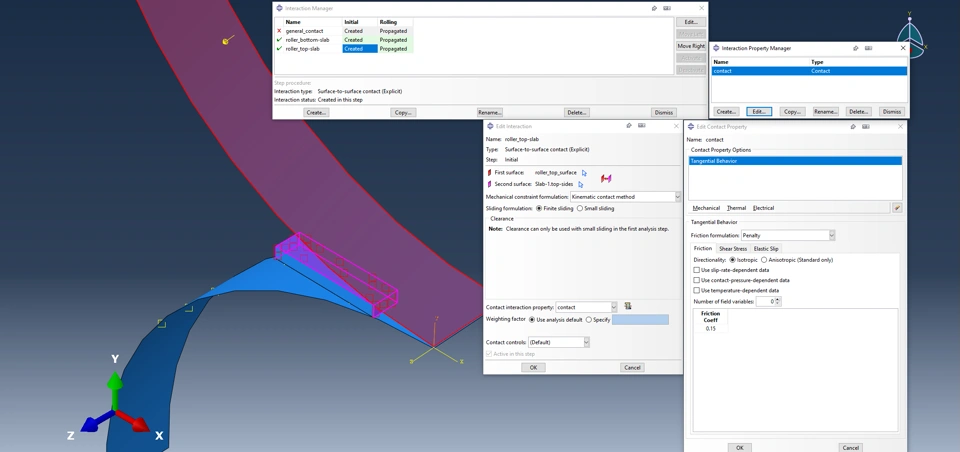Dismiss the Interaction Property Manager
Image resolution: width=960 pixels, height=452 pixels.
pos(891,111)
